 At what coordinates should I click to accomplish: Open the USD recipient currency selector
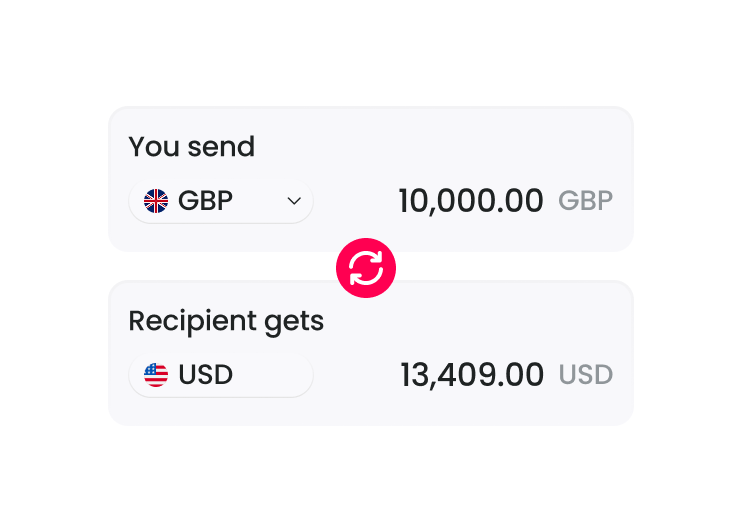click(x=221, y=375)
